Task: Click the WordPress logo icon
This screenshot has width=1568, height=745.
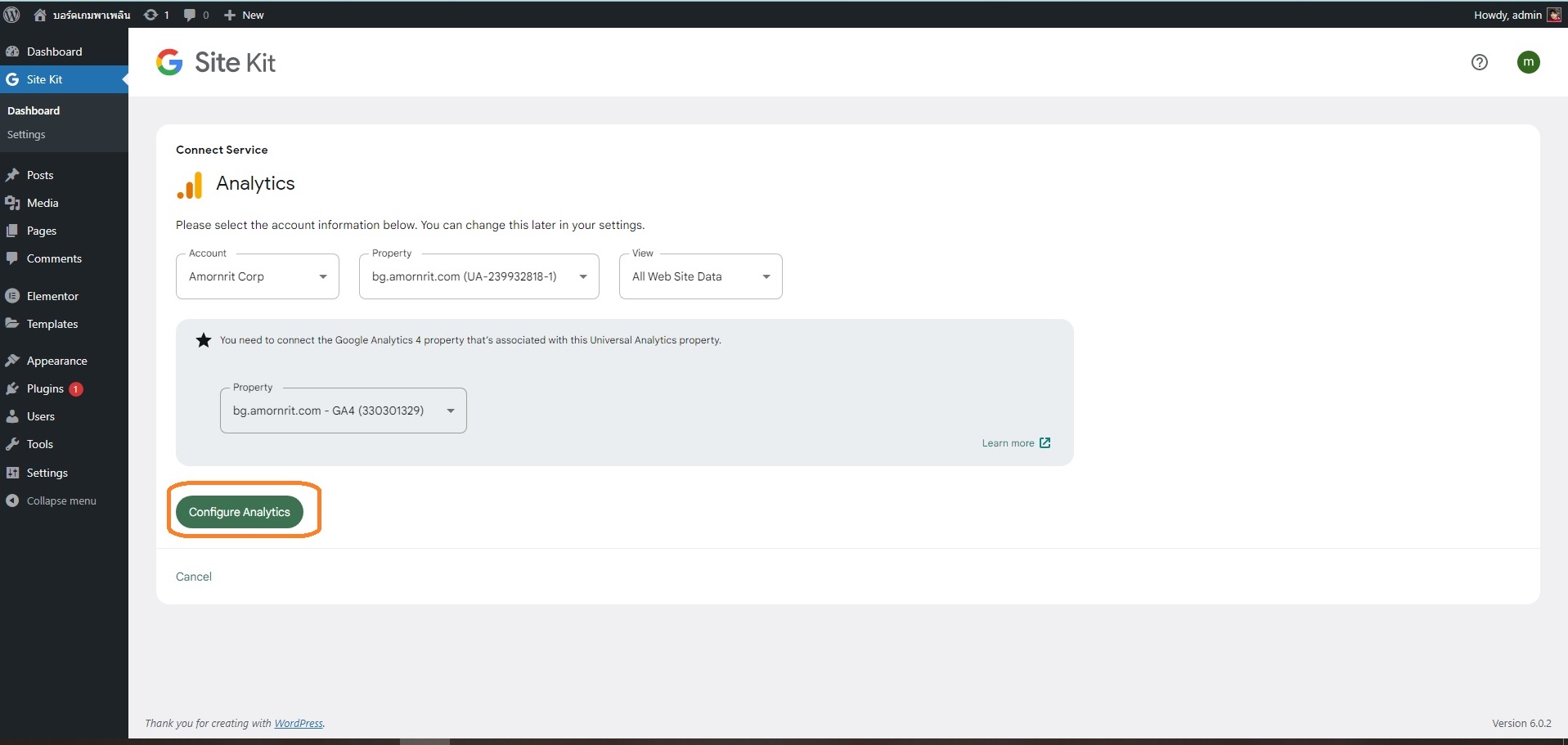Action: pyautogui.click(x=11, y=15)
